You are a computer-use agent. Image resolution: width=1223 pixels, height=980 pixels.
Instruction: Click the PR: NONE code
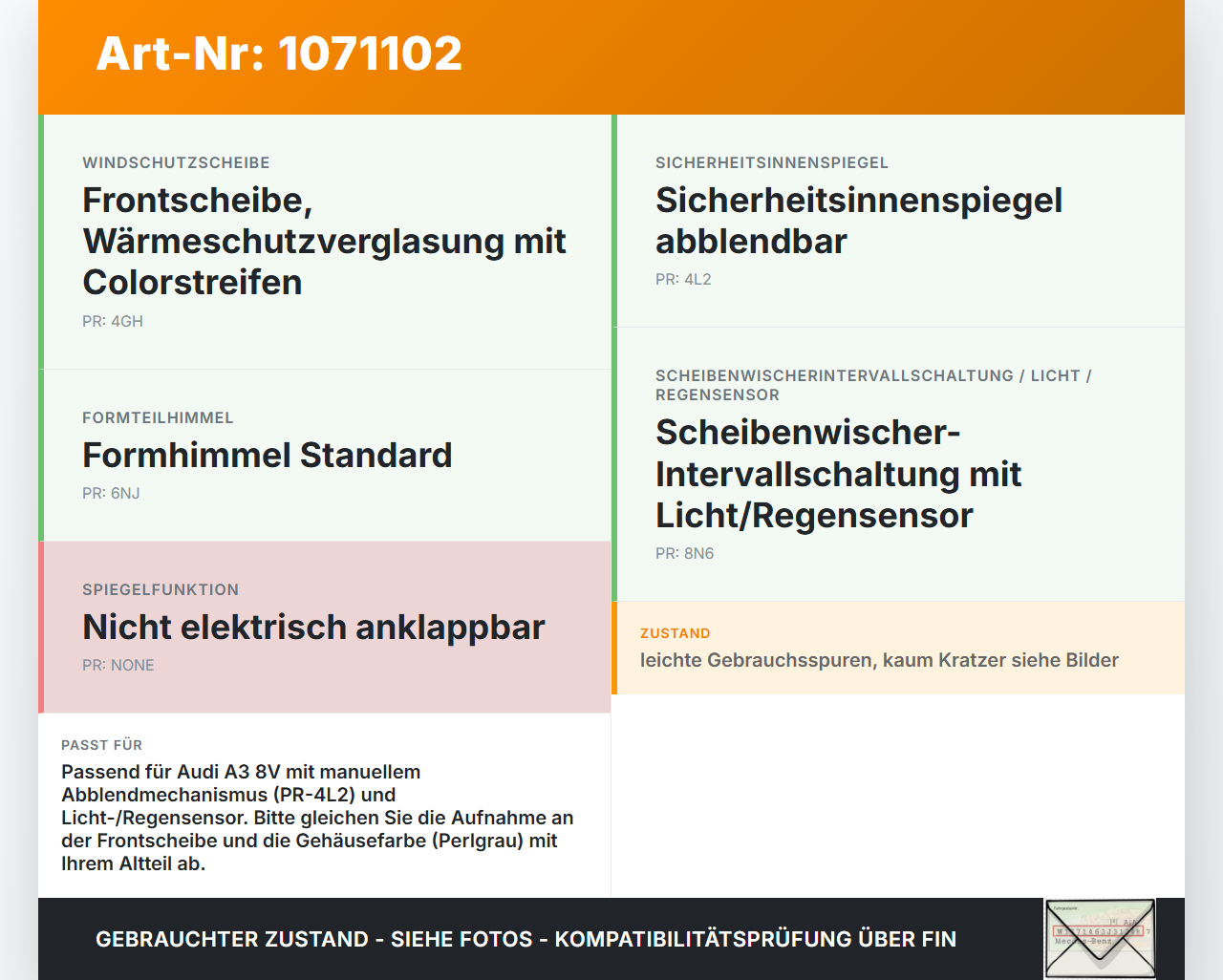pyautogui.click(x=118, y=665)
